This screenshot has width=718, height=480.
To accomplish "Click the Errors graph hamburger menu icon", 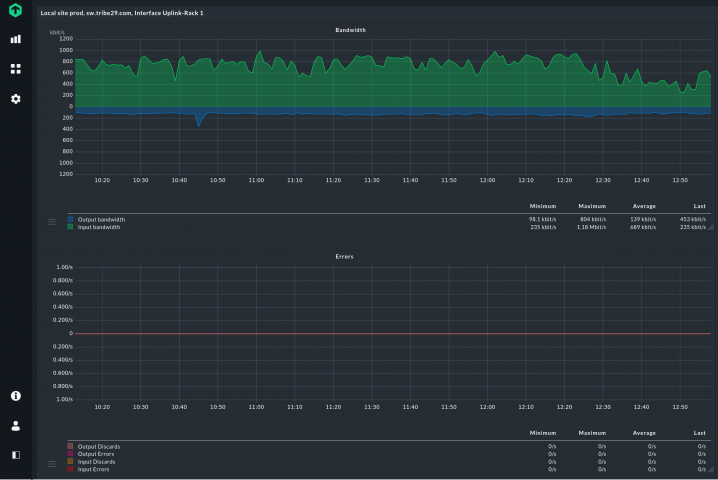I will tap(52, 464).
